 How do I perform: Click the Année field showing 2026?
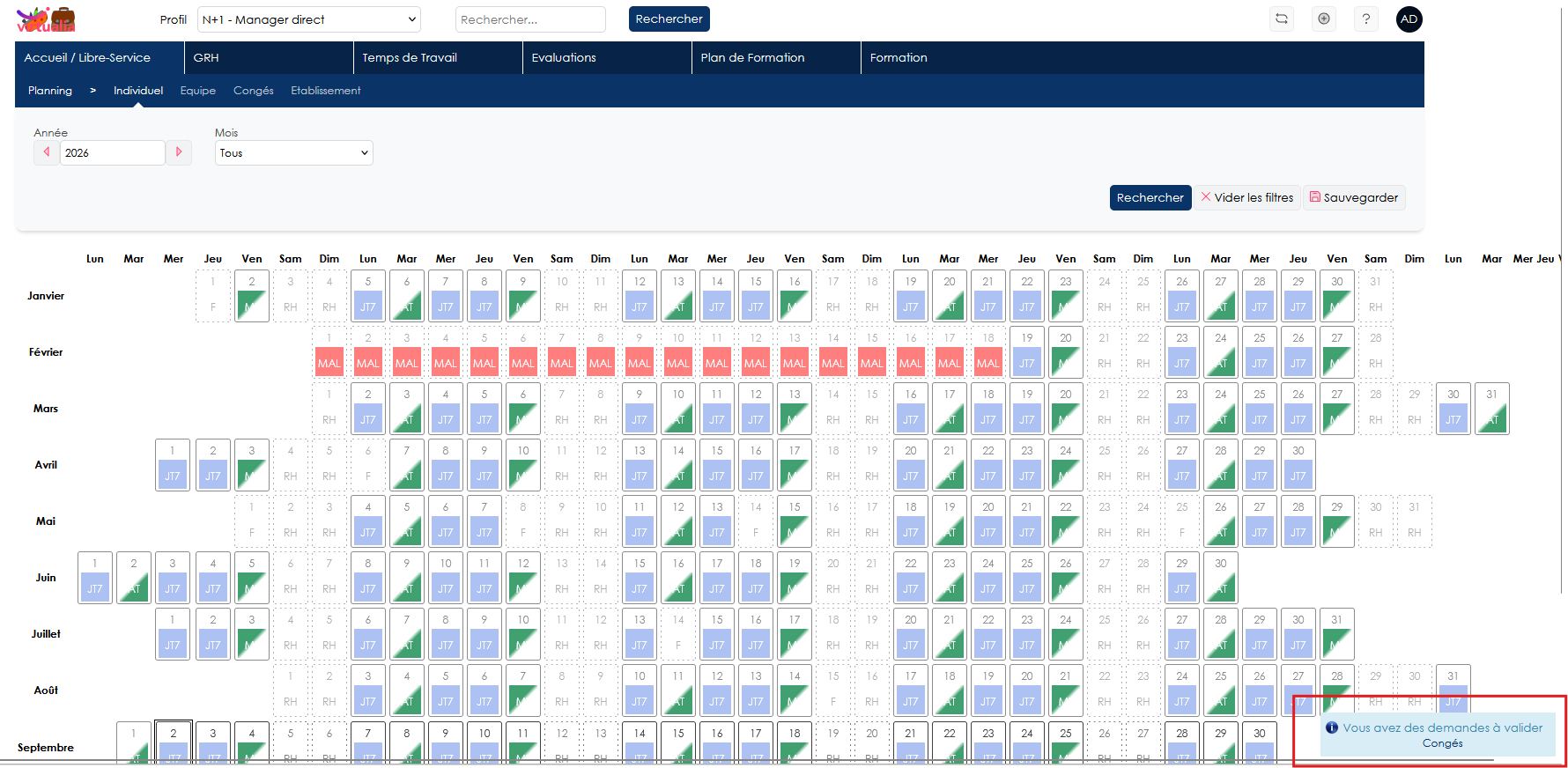pyautogui.click(x=113, y=152)
